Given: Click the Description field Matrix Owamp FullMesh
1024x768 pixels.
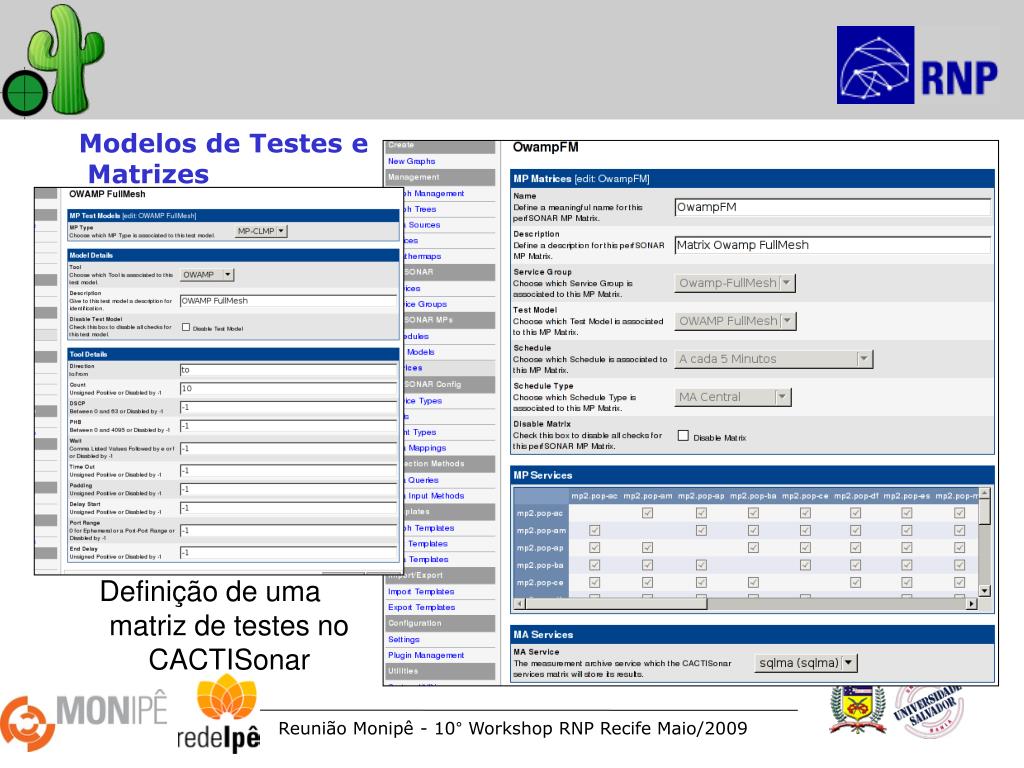Looking at the screenshot, I should point(833,245).
